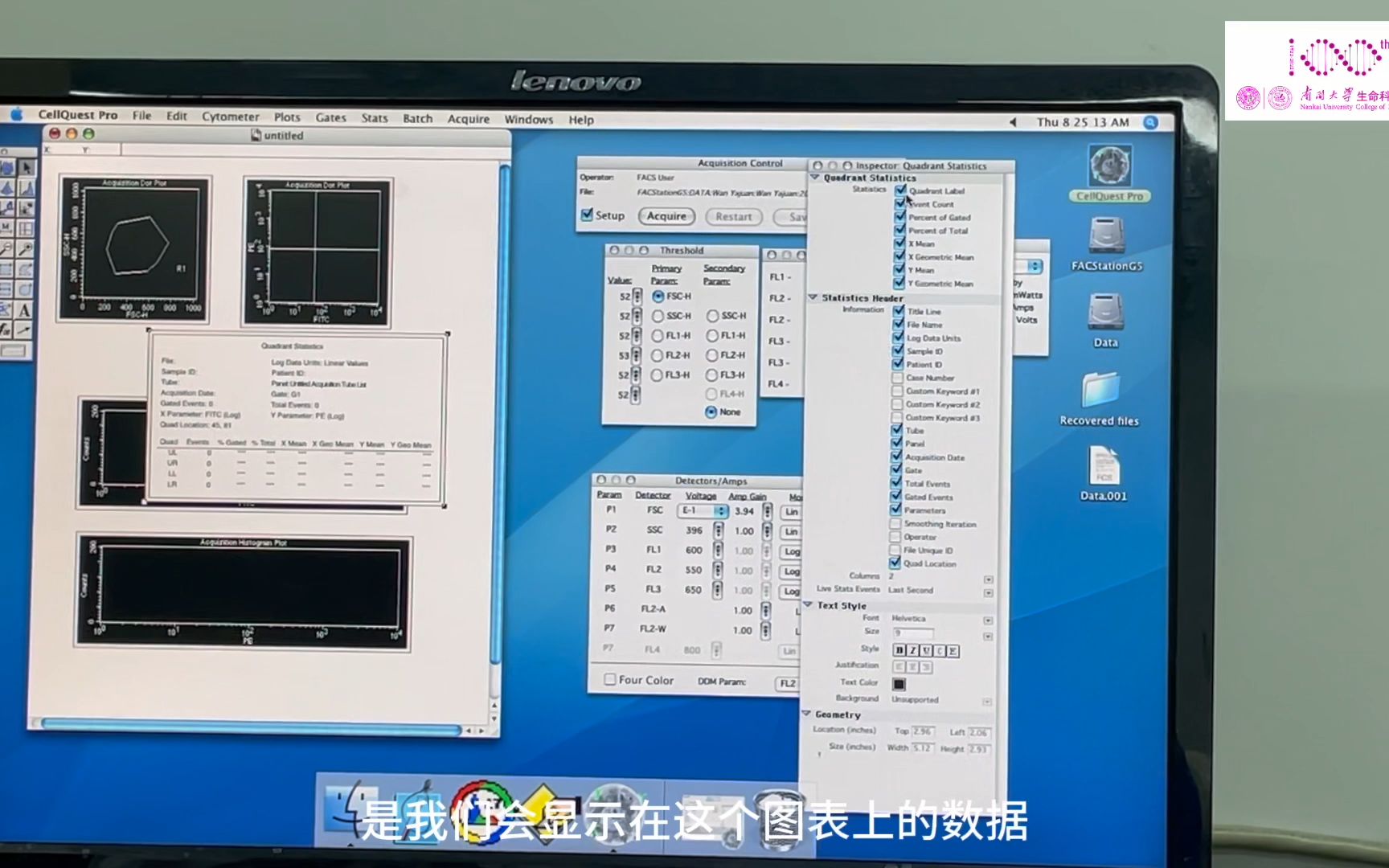The image size is (1389, 868).
Task: Apply underline style in Inspector Text Style
Action: (x=926, y=650)
